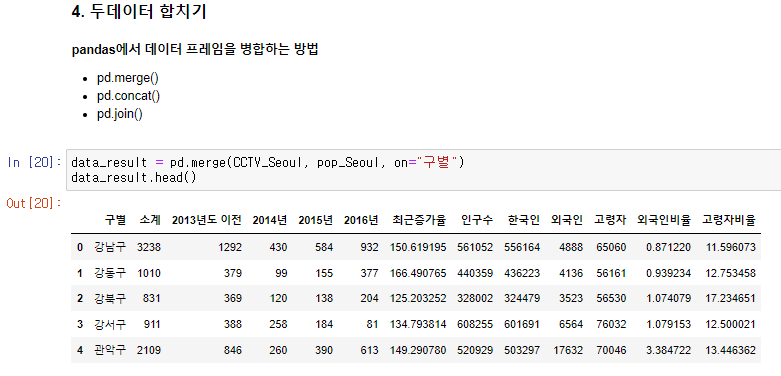
Task: Select the 고령자비율 column header
Action: point(729,220)
